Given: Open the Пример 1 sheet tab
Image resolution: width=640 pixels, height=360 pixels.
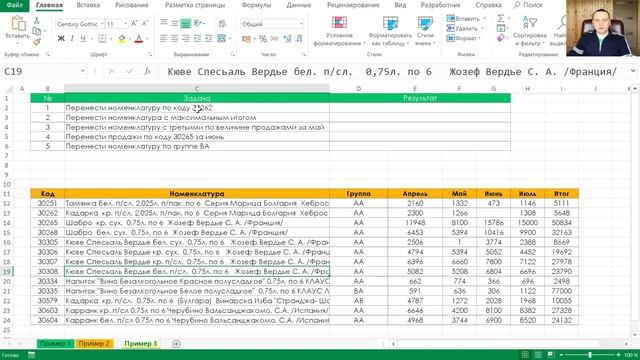Looking at the screenshot, I should (55, 344).
